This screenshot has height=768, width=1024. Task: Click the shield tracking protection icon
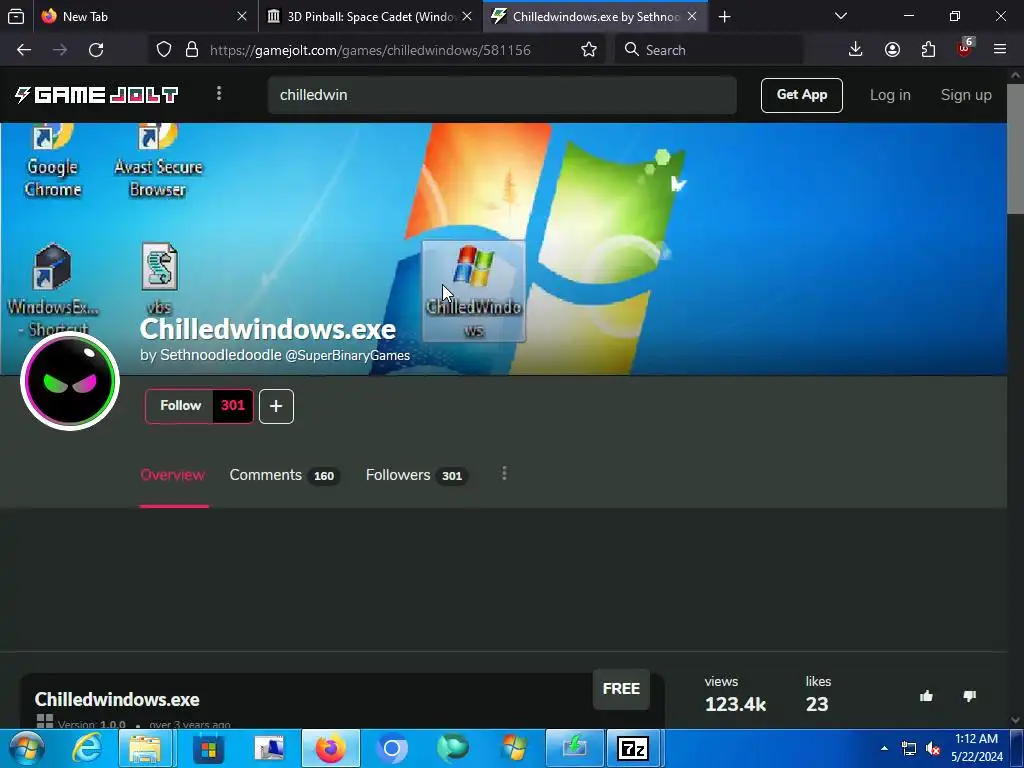tap(164, 50)
